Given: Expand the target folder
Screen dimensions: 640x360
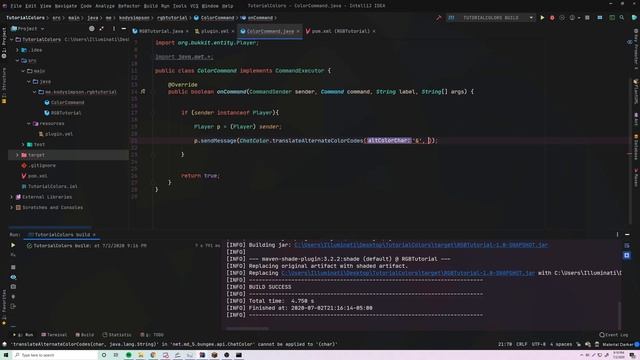Looking at the screenshot, I should pos(17,155).
